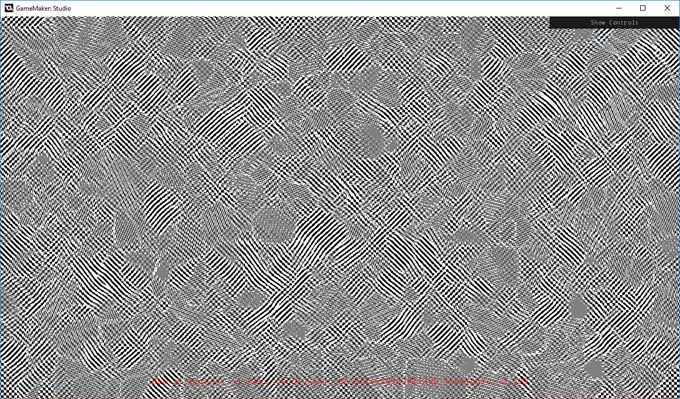The height and width of the screenshot is (399, 680).
Task: Maximize the GameMaker: Studio window
Action: (x=643, y=8)
